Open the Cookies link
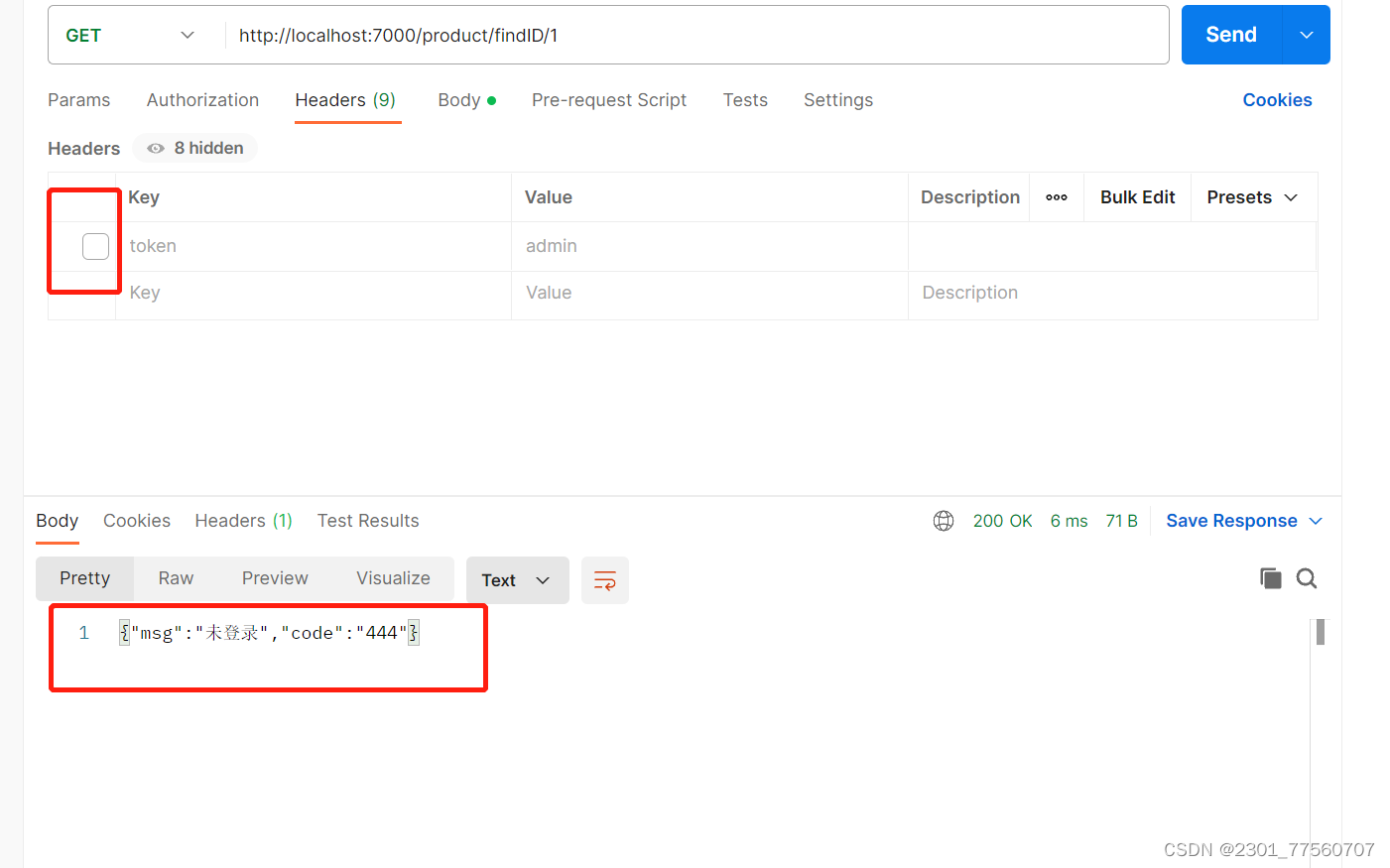The image size is (1390, 868). point(1277,100)
